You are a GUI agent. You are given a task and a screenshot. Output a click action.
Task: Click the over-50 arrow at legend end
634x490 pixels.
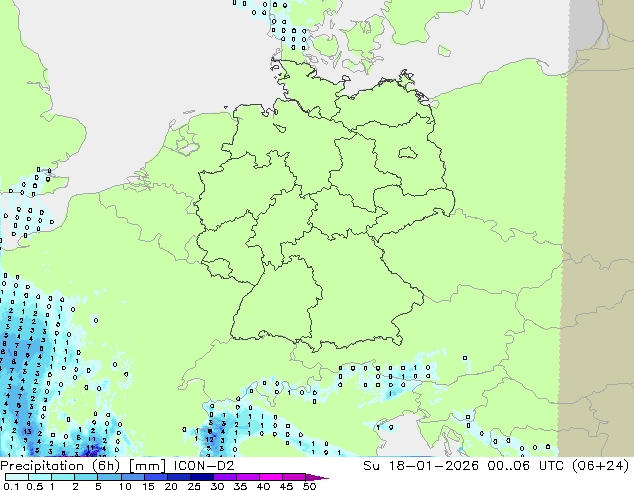[x=317, y=477]
